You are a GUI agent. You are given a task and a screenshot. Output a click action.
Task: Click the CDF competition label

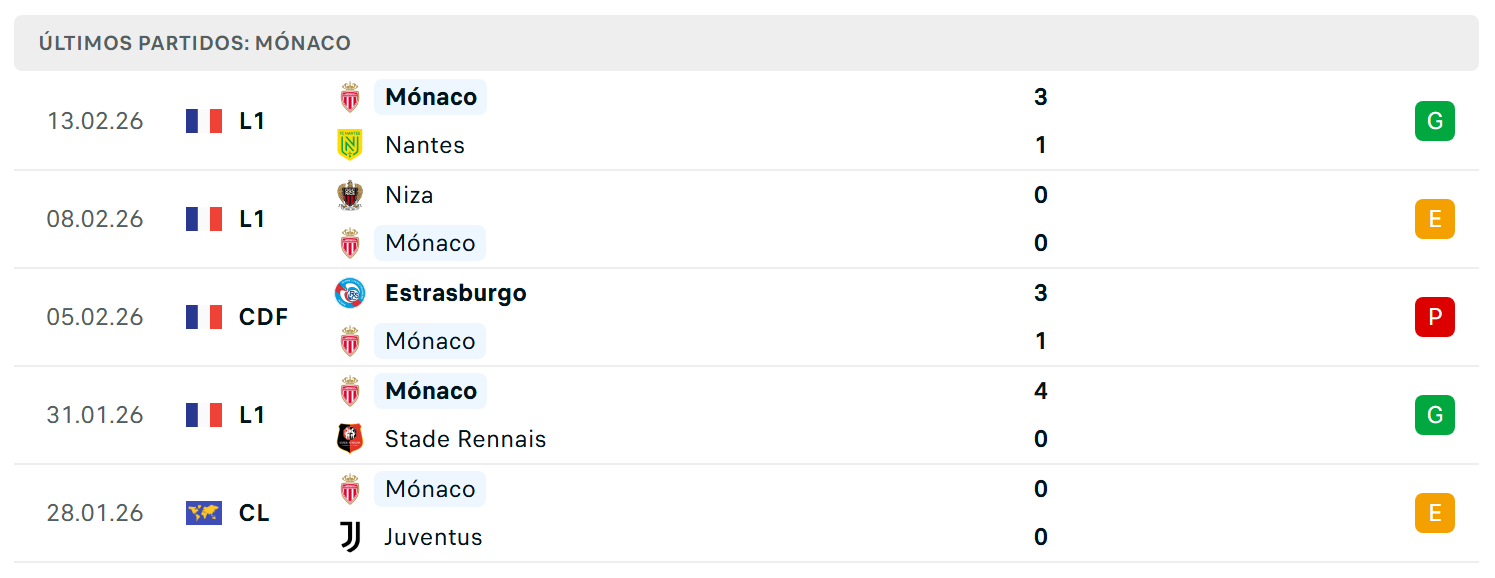[x=264, y=317]
